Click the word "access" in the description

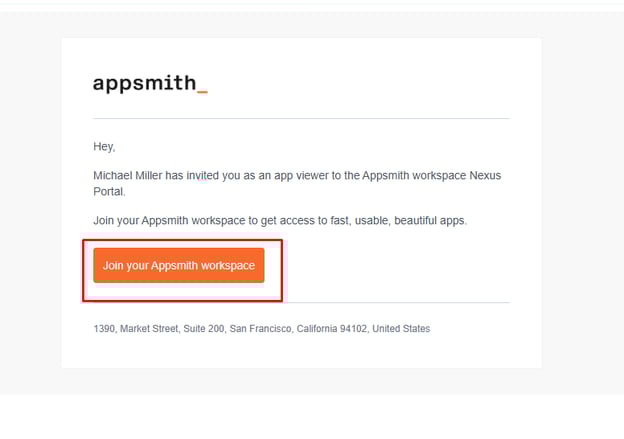[x=302, y=220]
